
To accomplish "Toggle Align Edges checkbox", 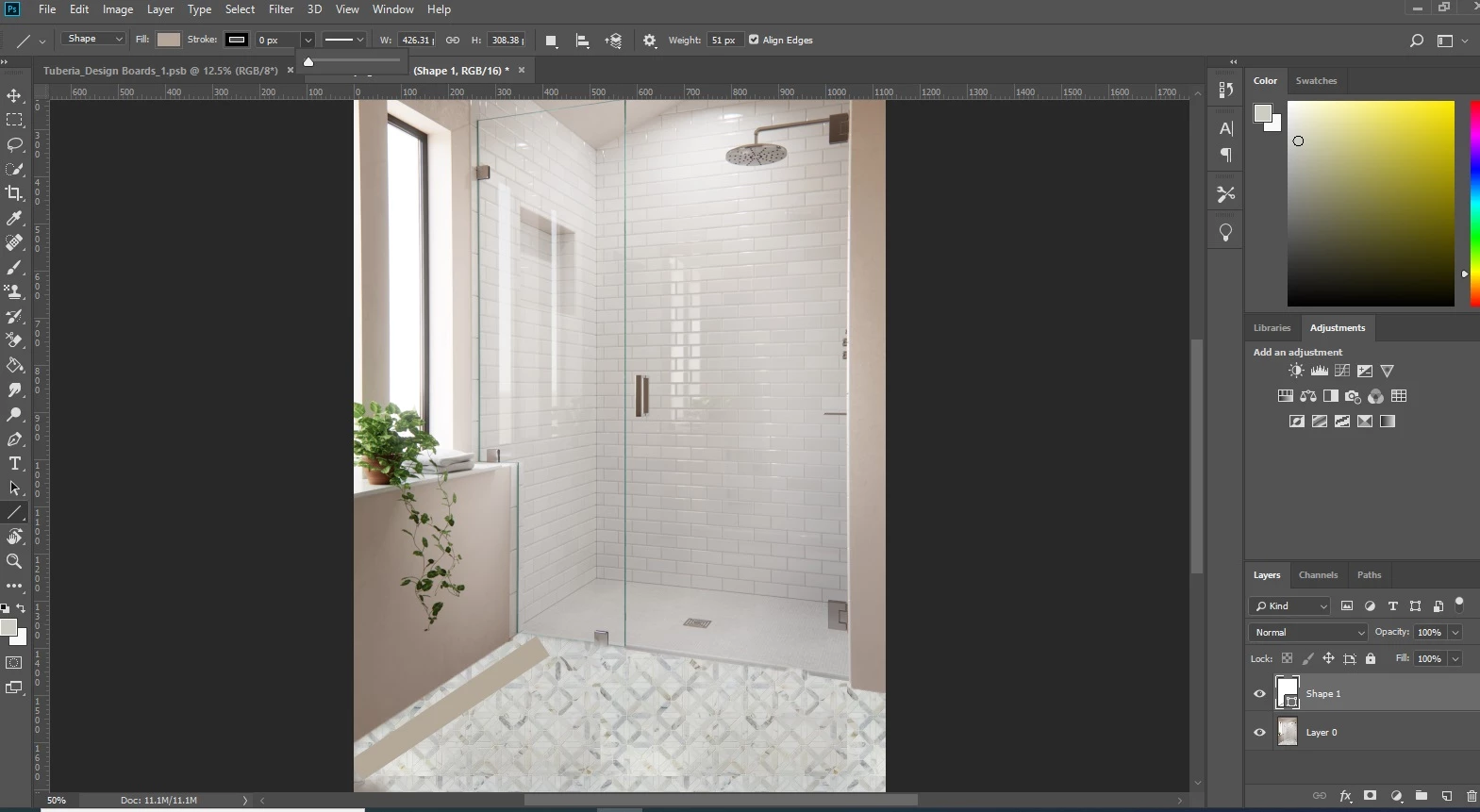I will [x=754, y=40].
